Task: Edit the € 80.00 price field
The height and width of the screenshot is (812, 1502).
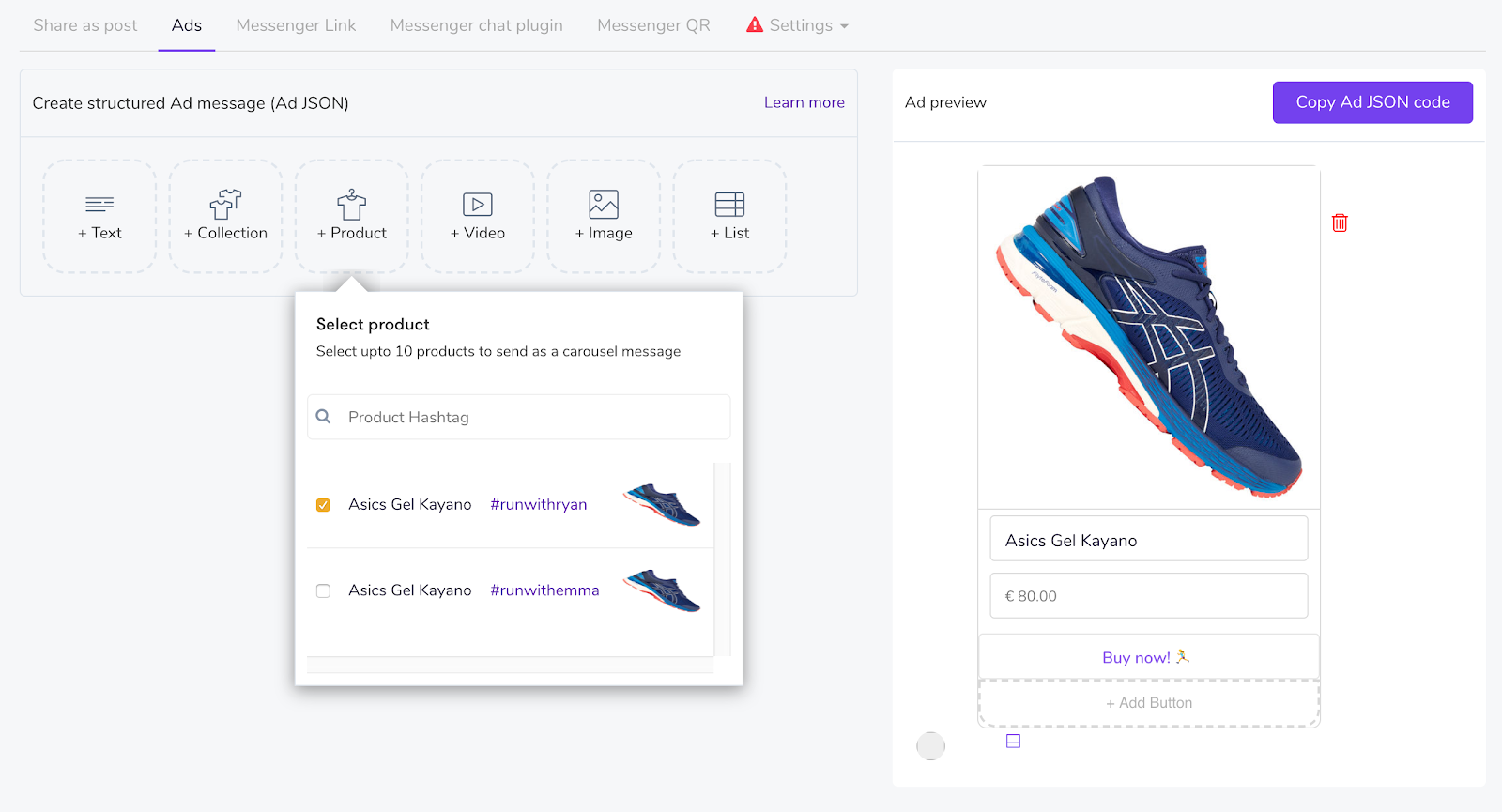Action: pos(1149,596)
